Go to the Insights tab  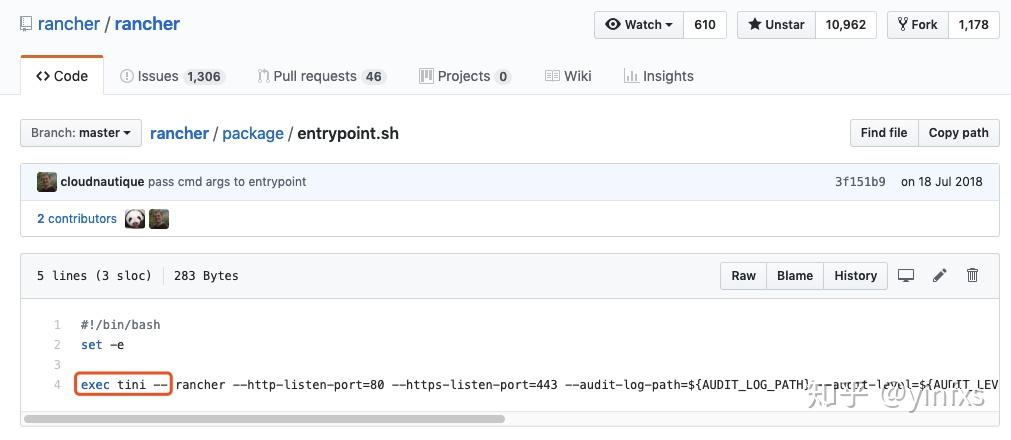click(658, 76)
